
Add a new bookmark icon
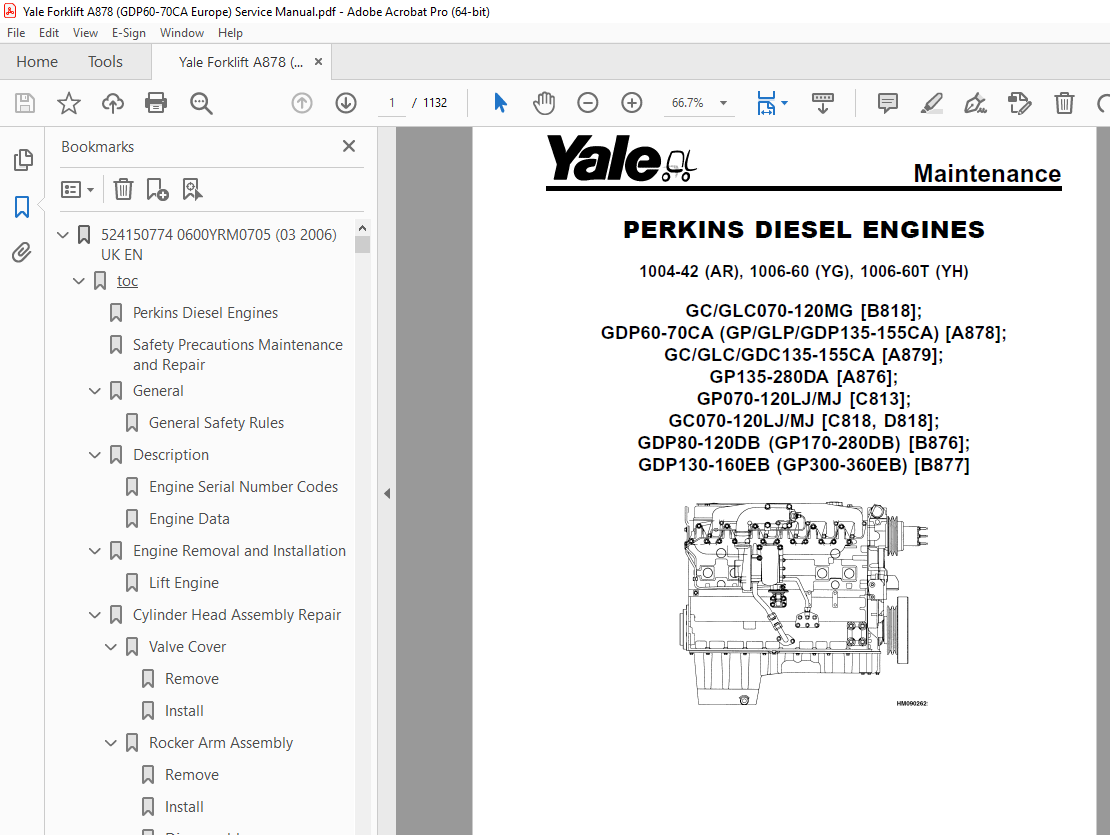pyautogui.click(x=157, y=190)
